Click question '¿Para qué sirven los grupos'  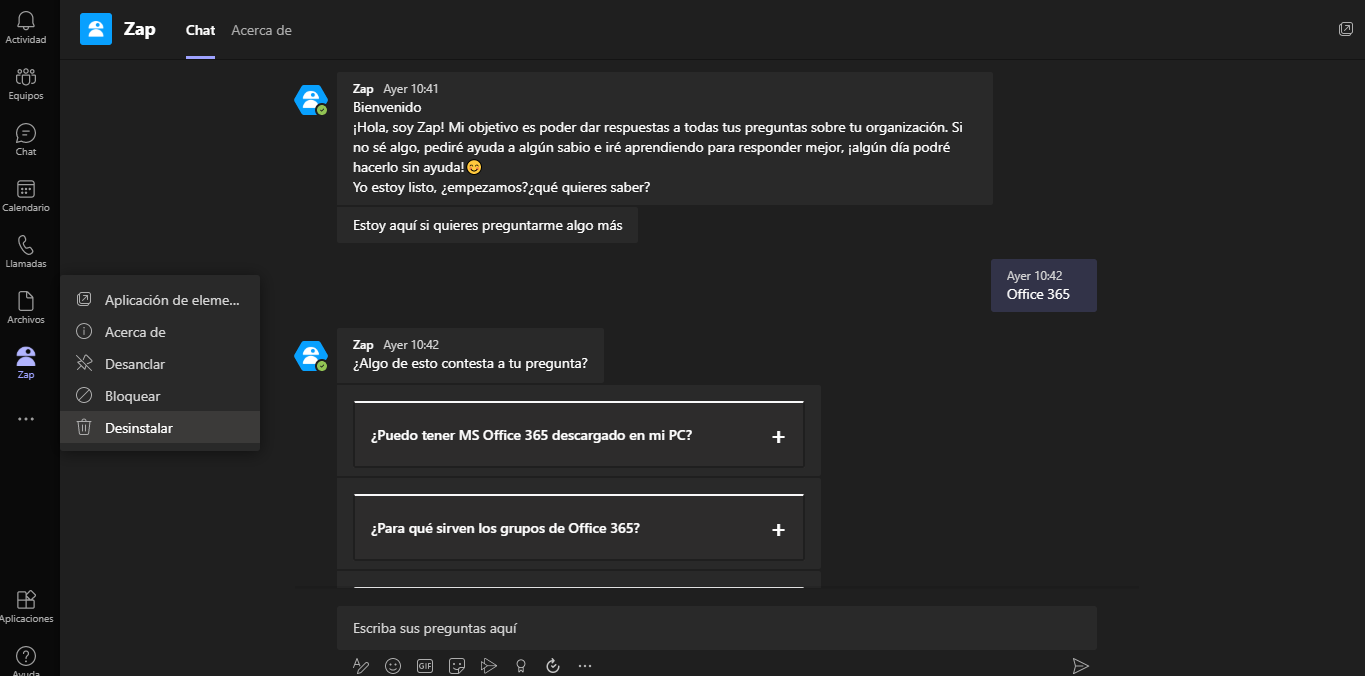coord(505,528)
